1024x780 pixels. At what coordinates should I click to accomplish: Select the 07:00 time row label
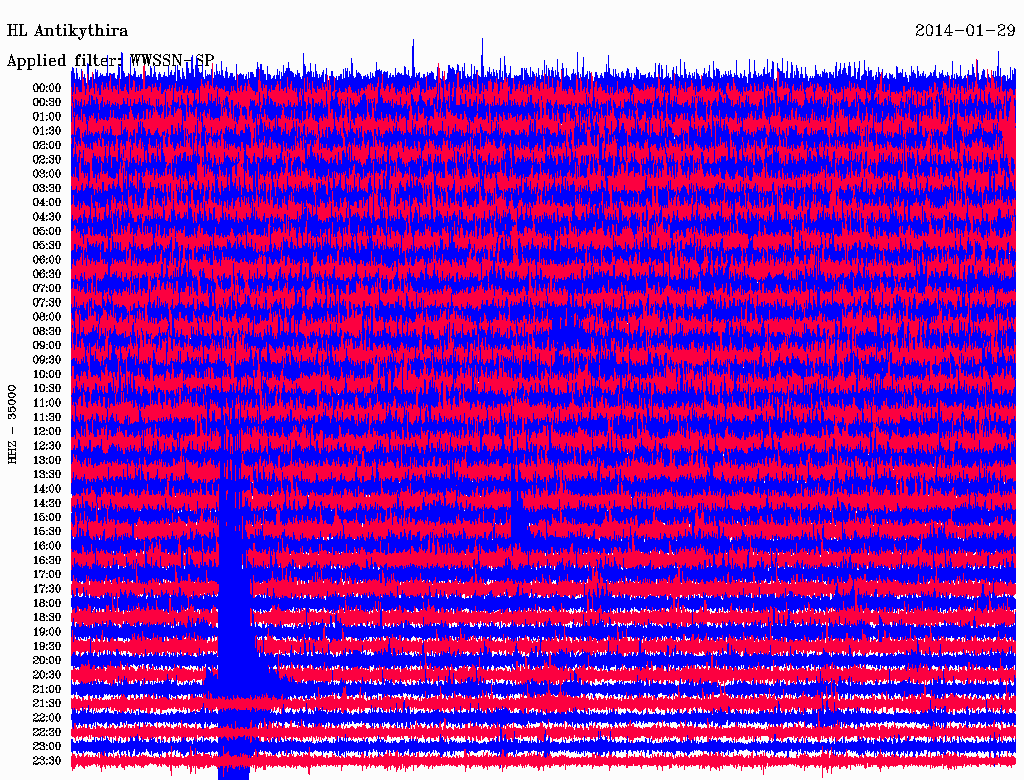(x=46, y=288)
